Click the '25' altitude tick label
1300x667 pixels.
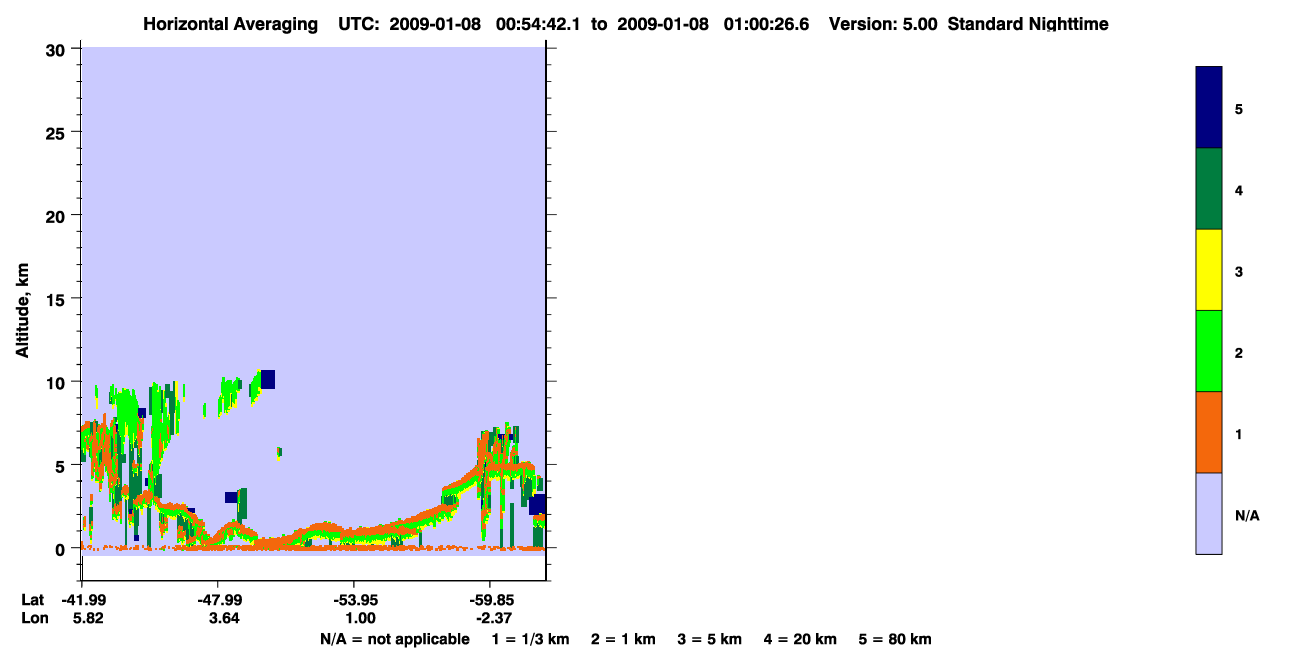pyautogui.click(x=58, y=133)
